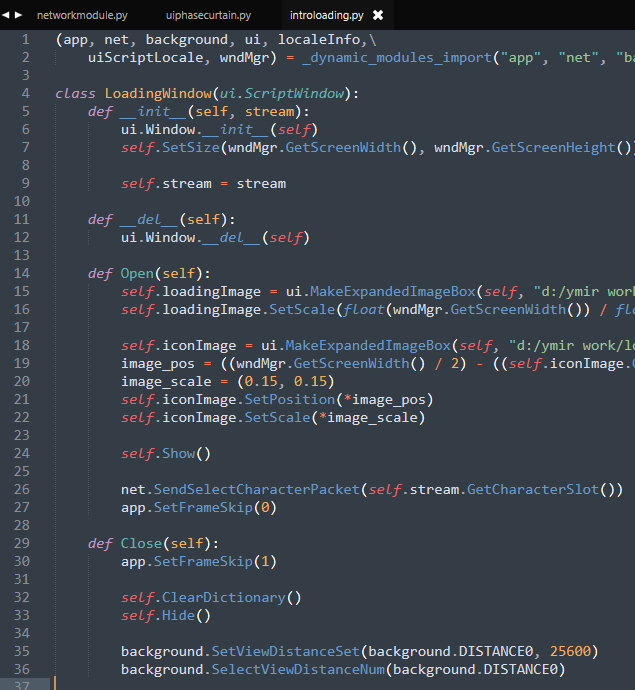
Task: Click SetFrameSkip(0) call
Action: click(215, 507)
